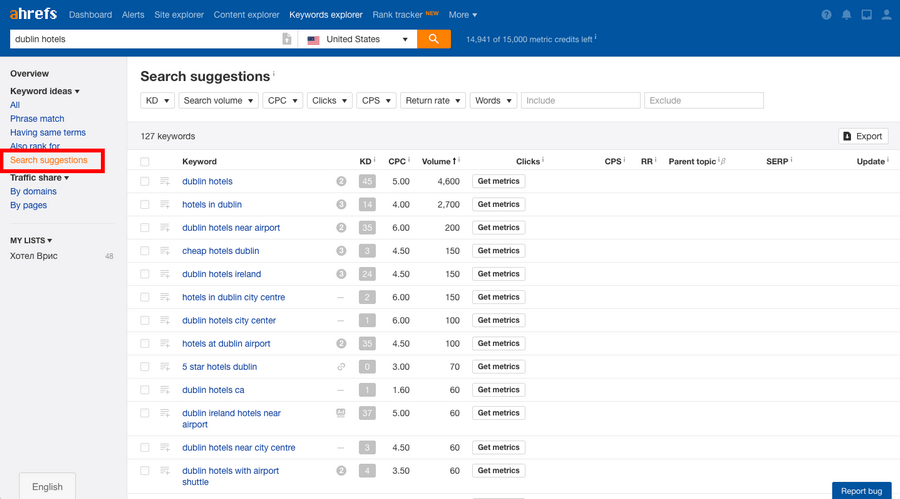Go to Dashboard in top navigation

(90, 15)
